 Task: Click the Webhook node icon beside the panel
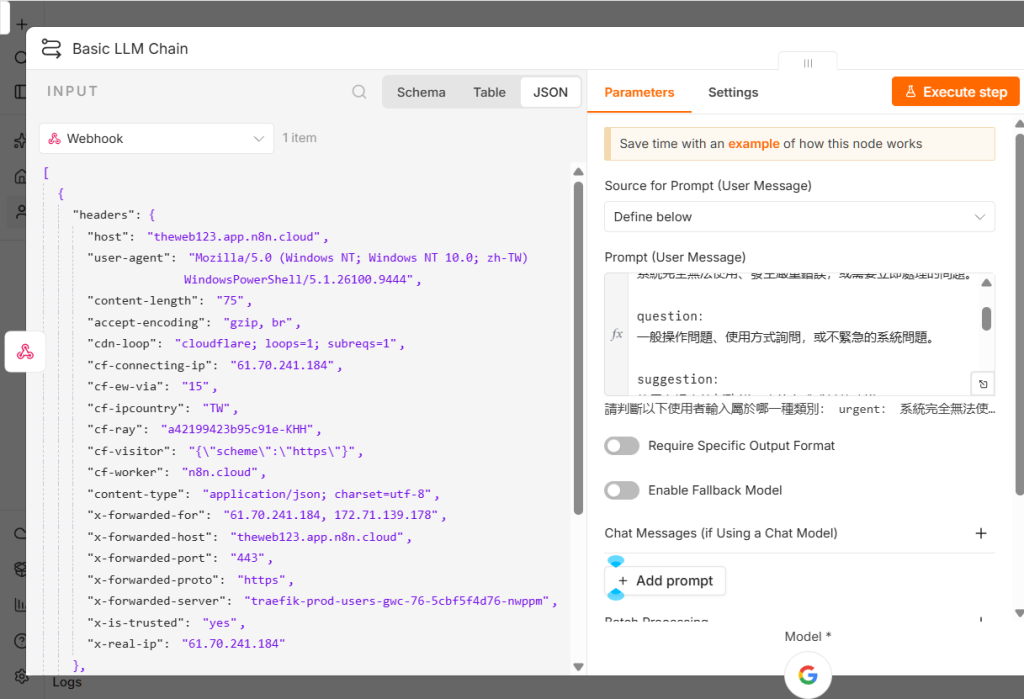[25, 352]
